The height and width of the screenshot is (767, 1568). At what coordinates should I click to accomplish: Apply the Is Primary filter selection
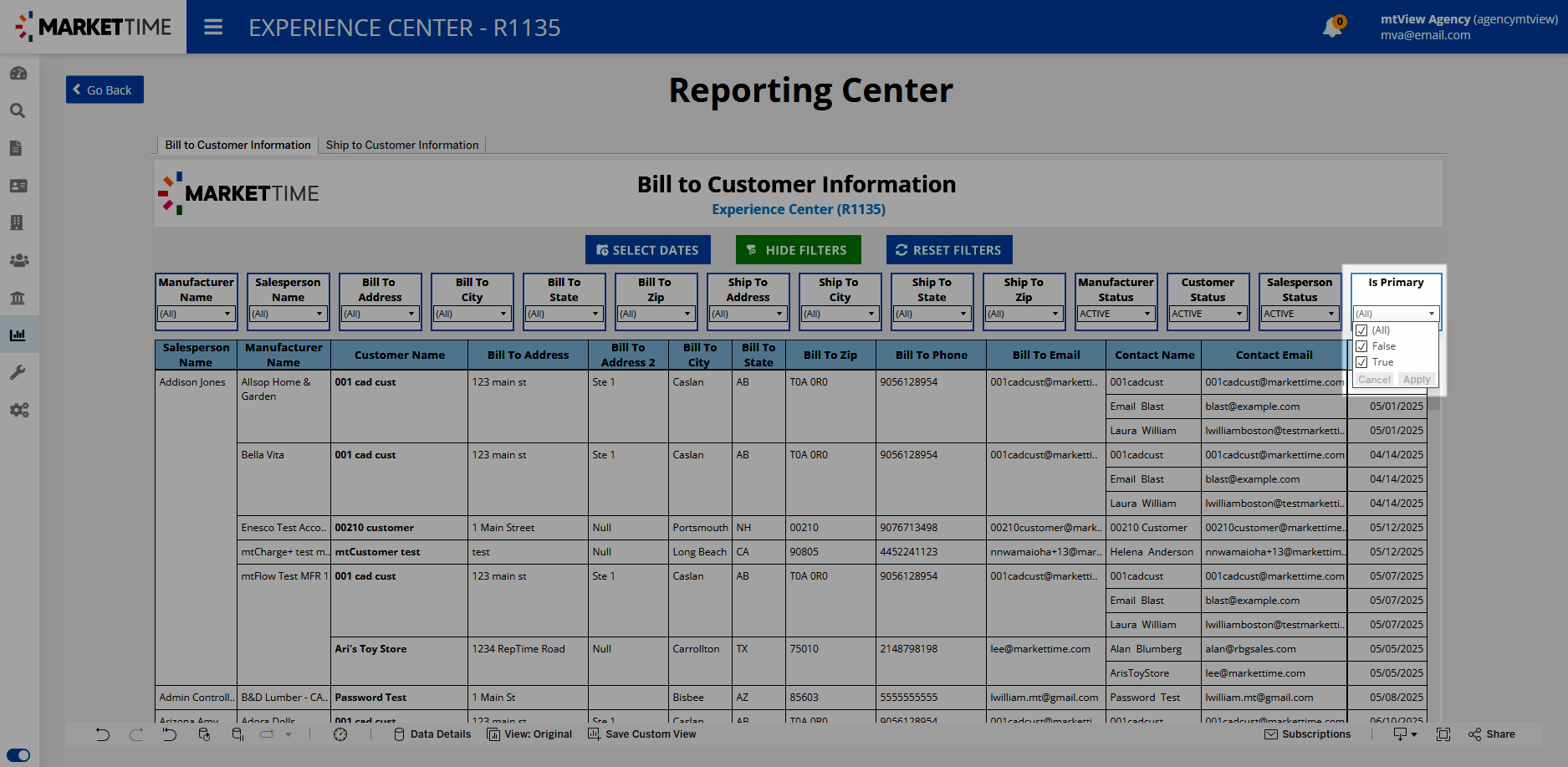[1417, 380]
